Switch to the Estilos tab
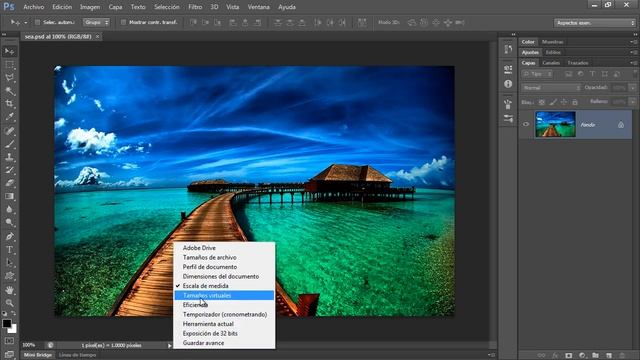 coord(553,52)
